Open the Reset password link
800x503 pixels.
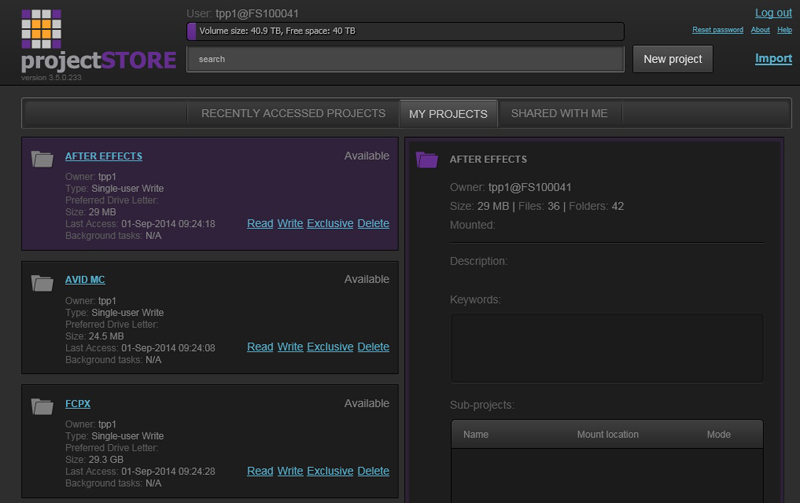[717, 30]
